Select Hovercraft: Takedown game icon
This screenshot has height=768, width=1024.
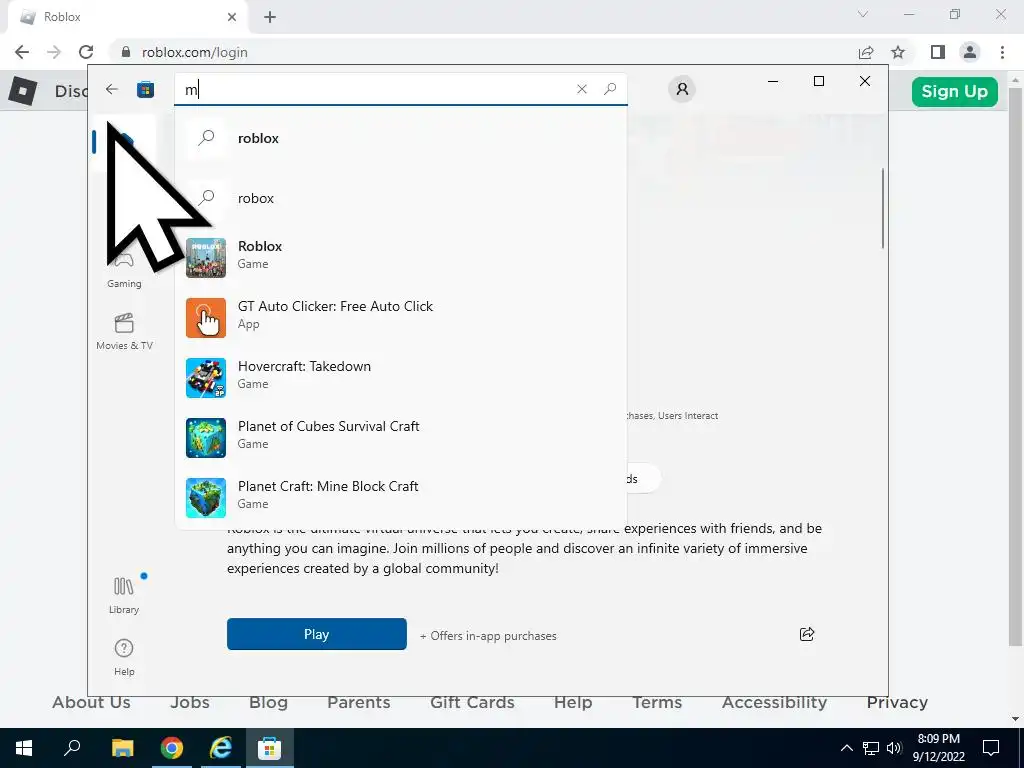point(206,378)
